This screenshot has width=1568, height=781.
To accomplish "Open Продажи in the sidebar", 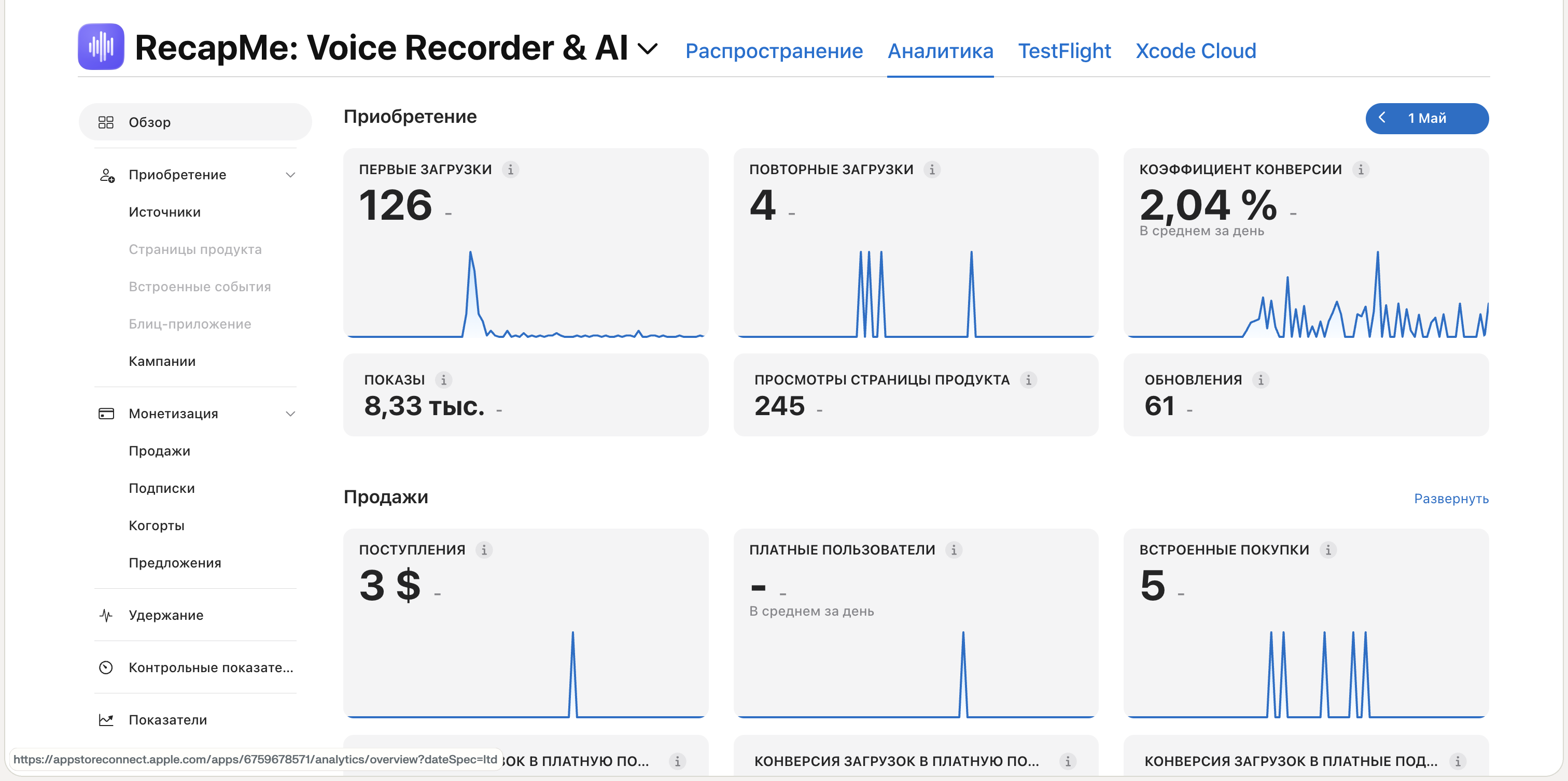I will pos(160,451).
